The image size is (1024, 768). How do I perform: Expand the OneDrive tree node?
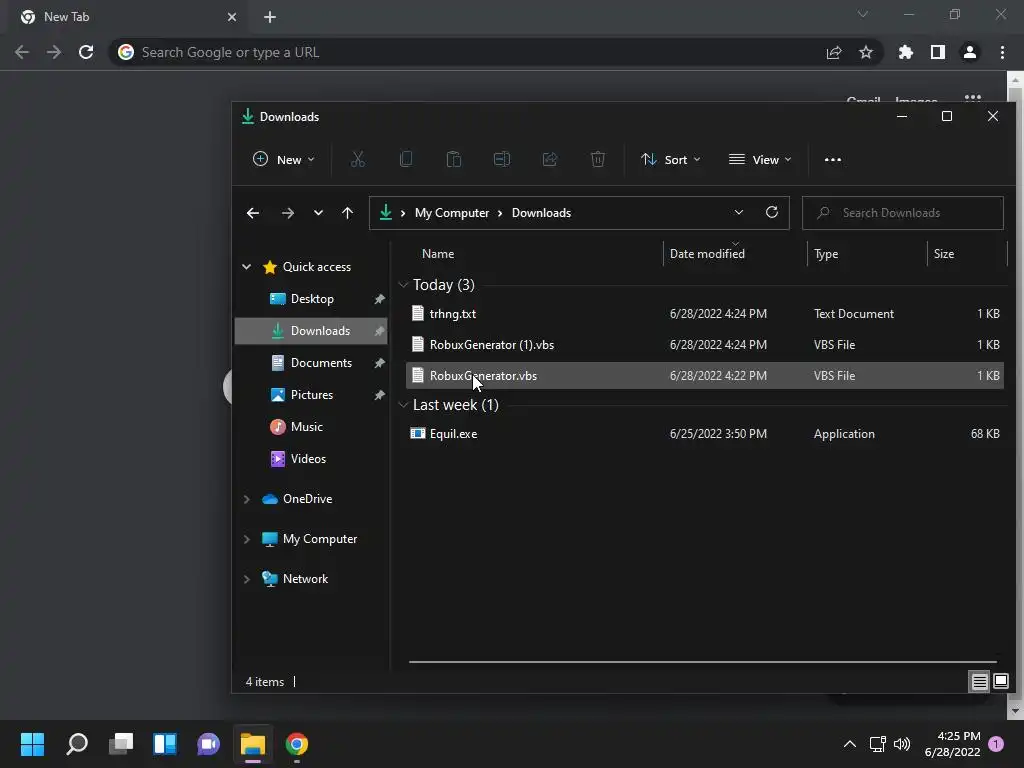coord(246,499)
